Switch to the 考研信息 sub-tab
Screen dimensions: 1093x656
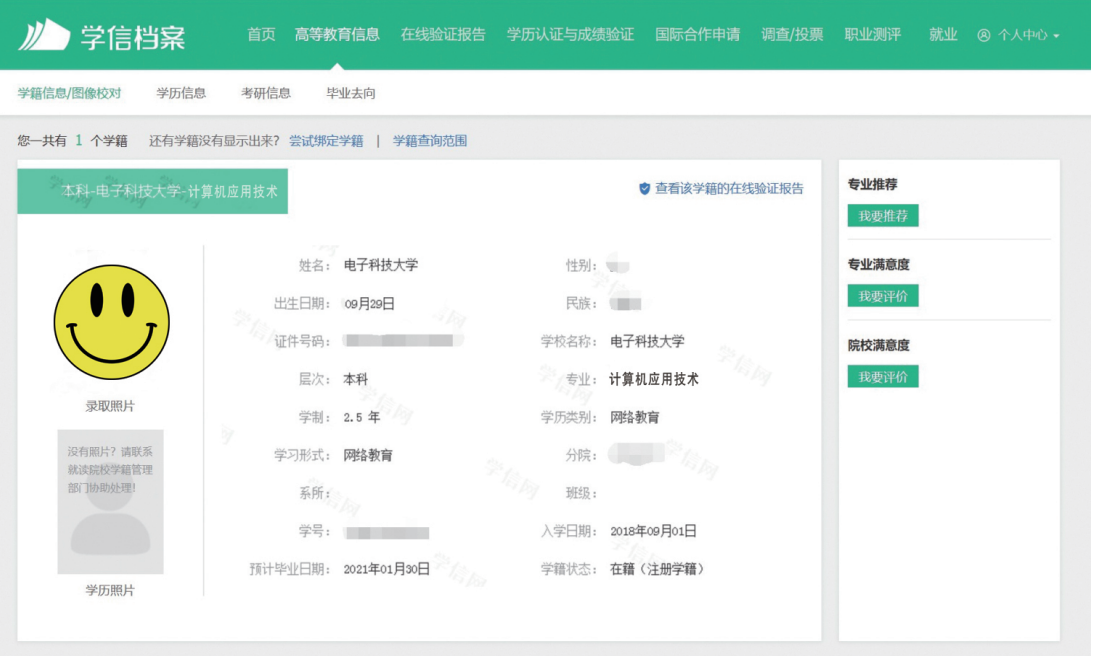(266, 93)
